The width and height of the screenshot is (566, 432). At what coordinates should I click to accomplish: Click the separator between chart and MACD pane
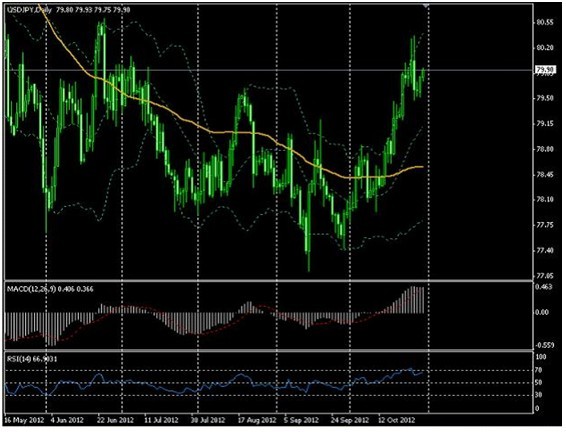[x=269, y=280]
